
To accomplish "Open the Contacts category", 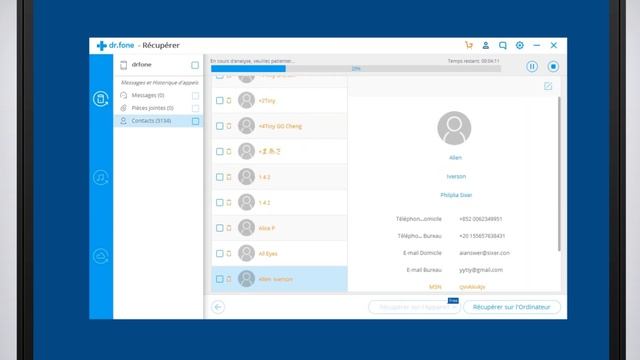I will click(158, 121).
